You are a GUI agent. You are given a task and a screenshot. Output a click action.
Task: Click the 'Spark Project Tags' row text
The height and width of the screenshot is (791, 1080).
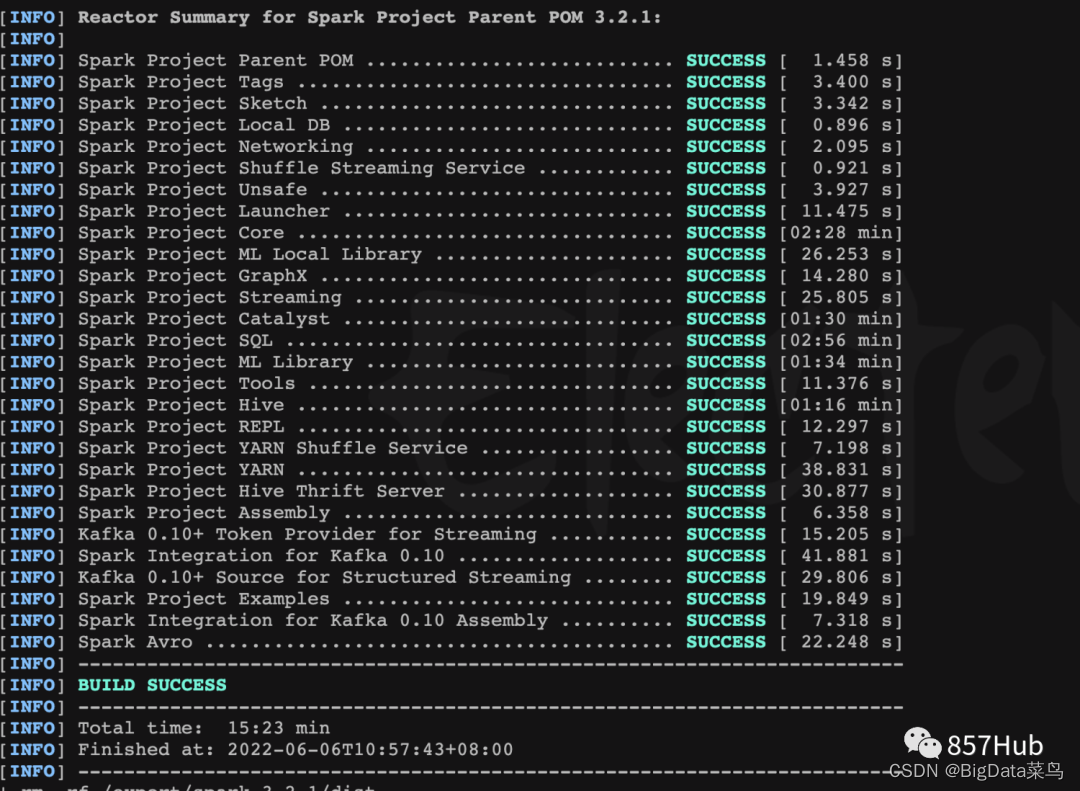180,82
